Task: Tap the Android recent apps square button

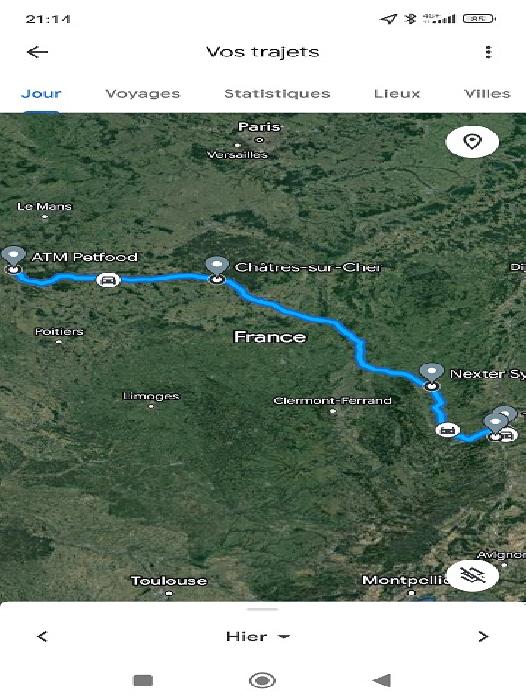Action: [143, 681]
